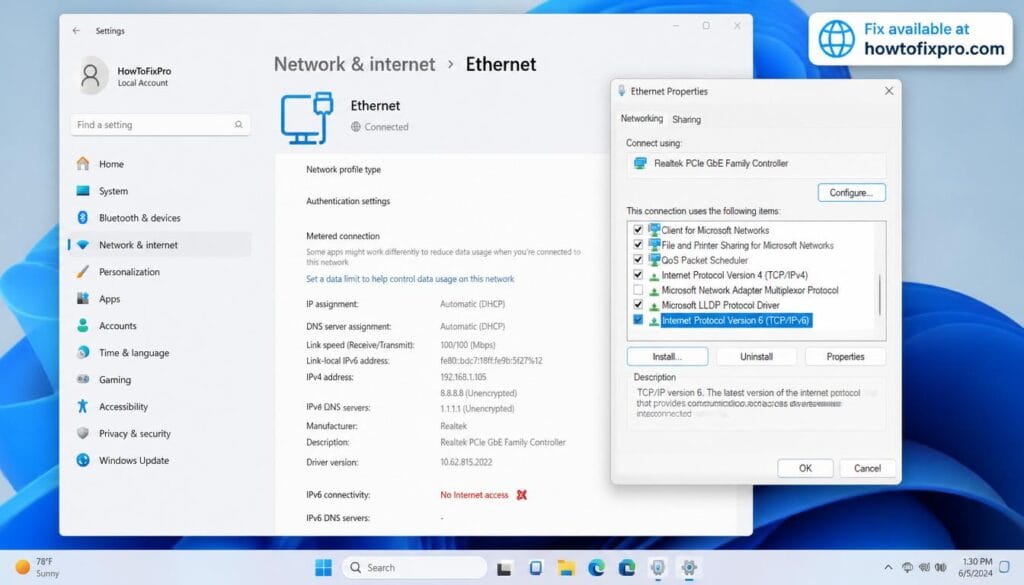Viewport: 1024px width, 585px height.
Task: Uncheck Microsoft LLDP Protocol Driver
Action: coord(638,305)
